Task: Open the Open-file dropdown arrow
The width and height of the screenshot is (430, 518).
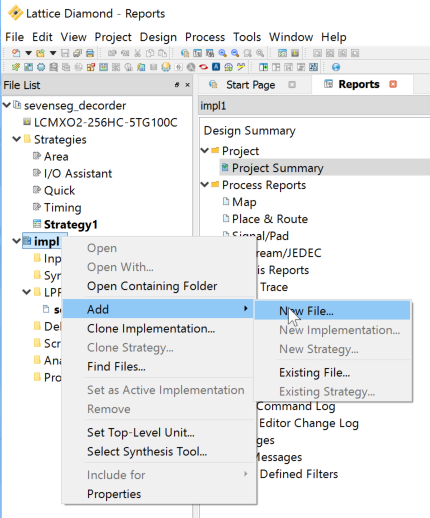Action: (53, 53)
